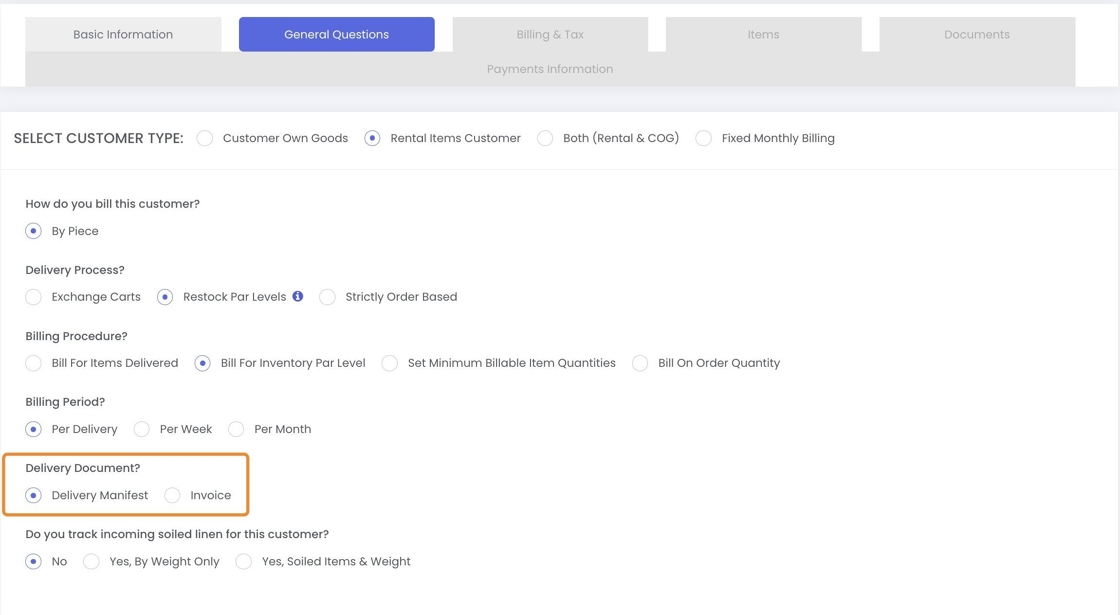
Task: Click the Restock Par Levels info icon
Action: [x=298, y=296]
